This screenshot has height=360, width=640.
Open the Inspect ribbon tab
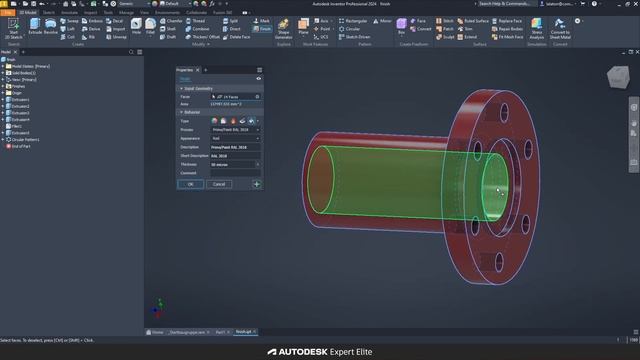[x=91, y=13]
